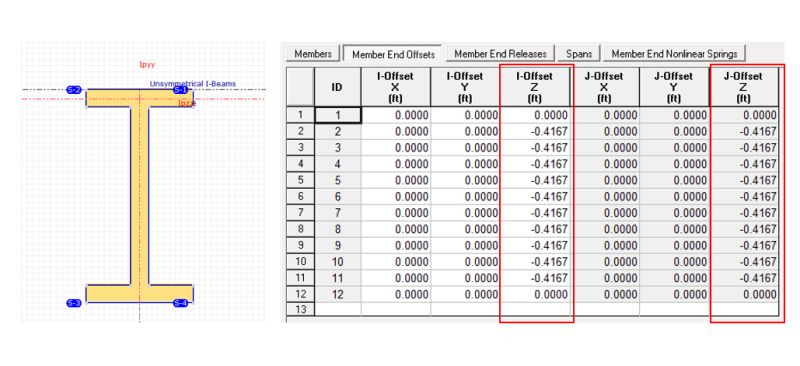Click J-Offset Z cell in row 9
This screenshot has height=366, width=800.
(744, 246)
